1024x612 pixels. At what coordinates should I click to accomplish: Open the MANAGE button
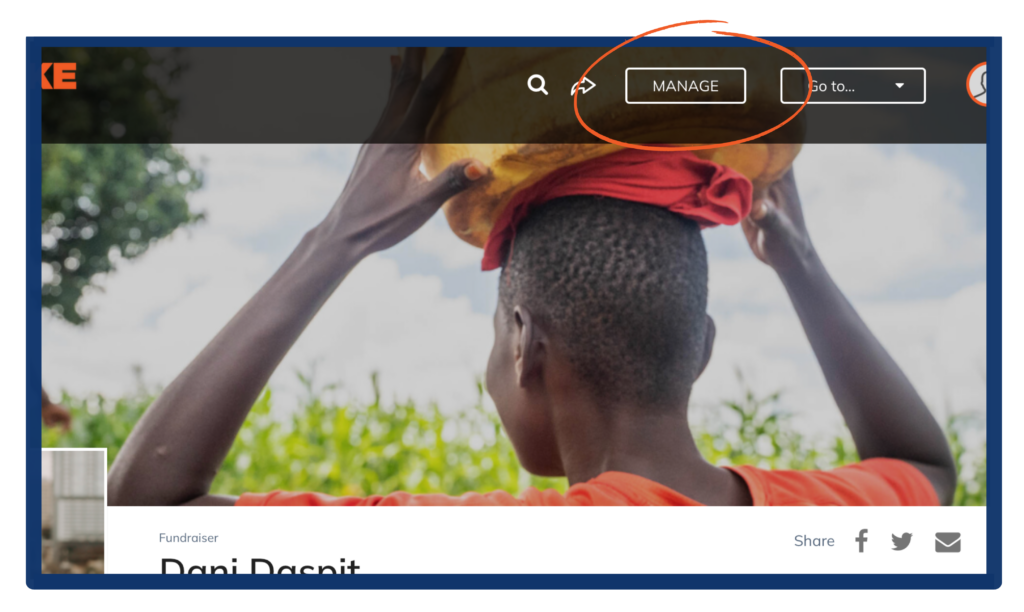(x=685, y=86)
